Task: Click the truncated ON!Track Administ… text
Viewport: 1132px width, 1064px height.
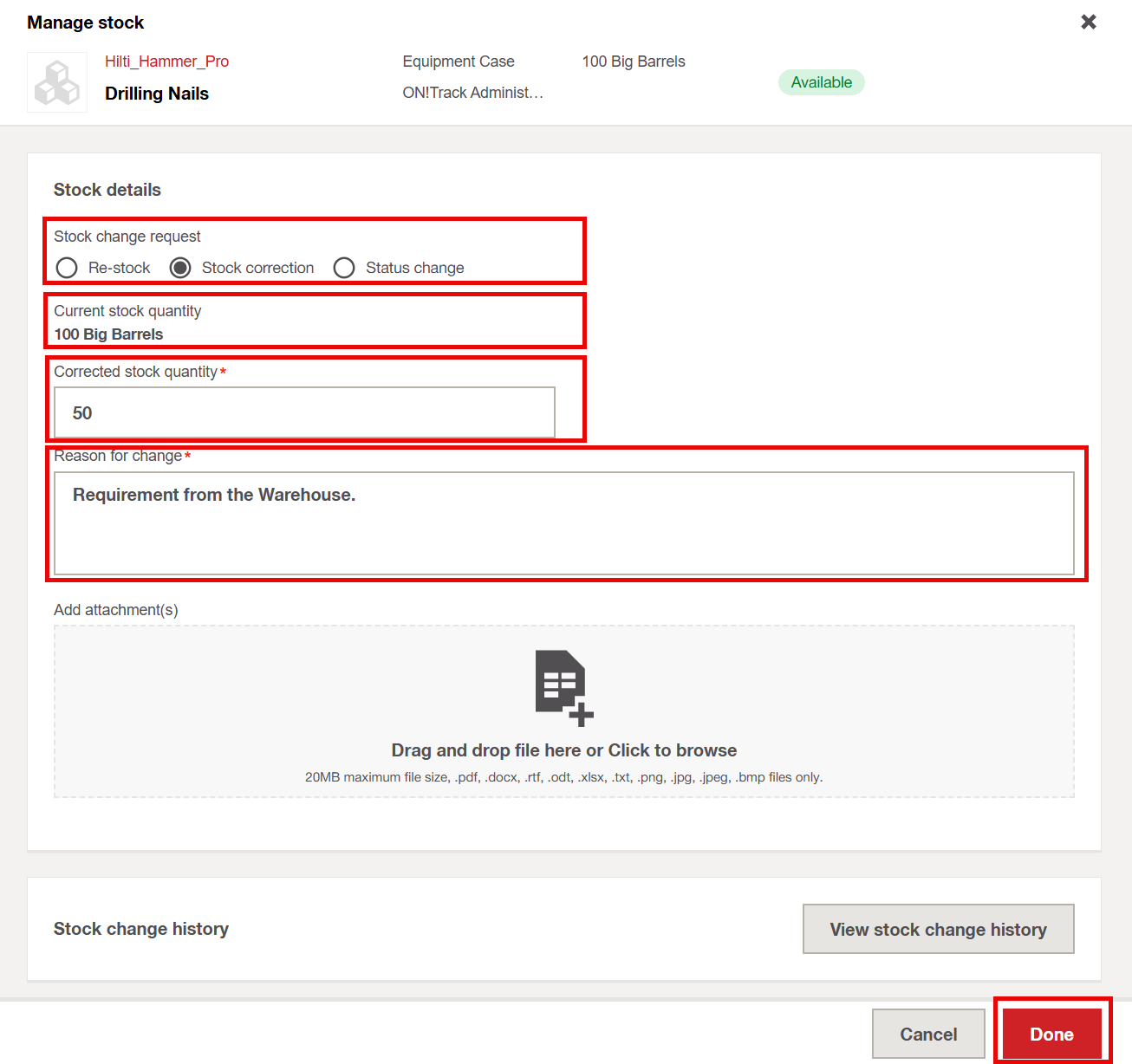Action: coord(472,93)
